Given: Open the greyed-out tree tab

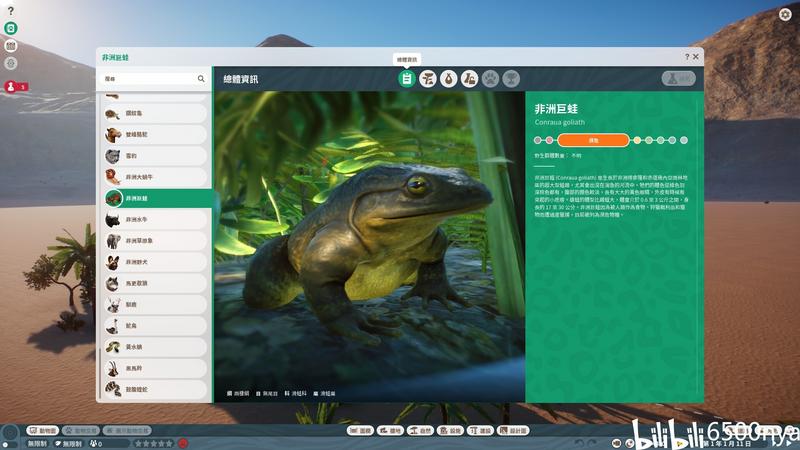Looking at the screenshot, I should tap(511, 79).
